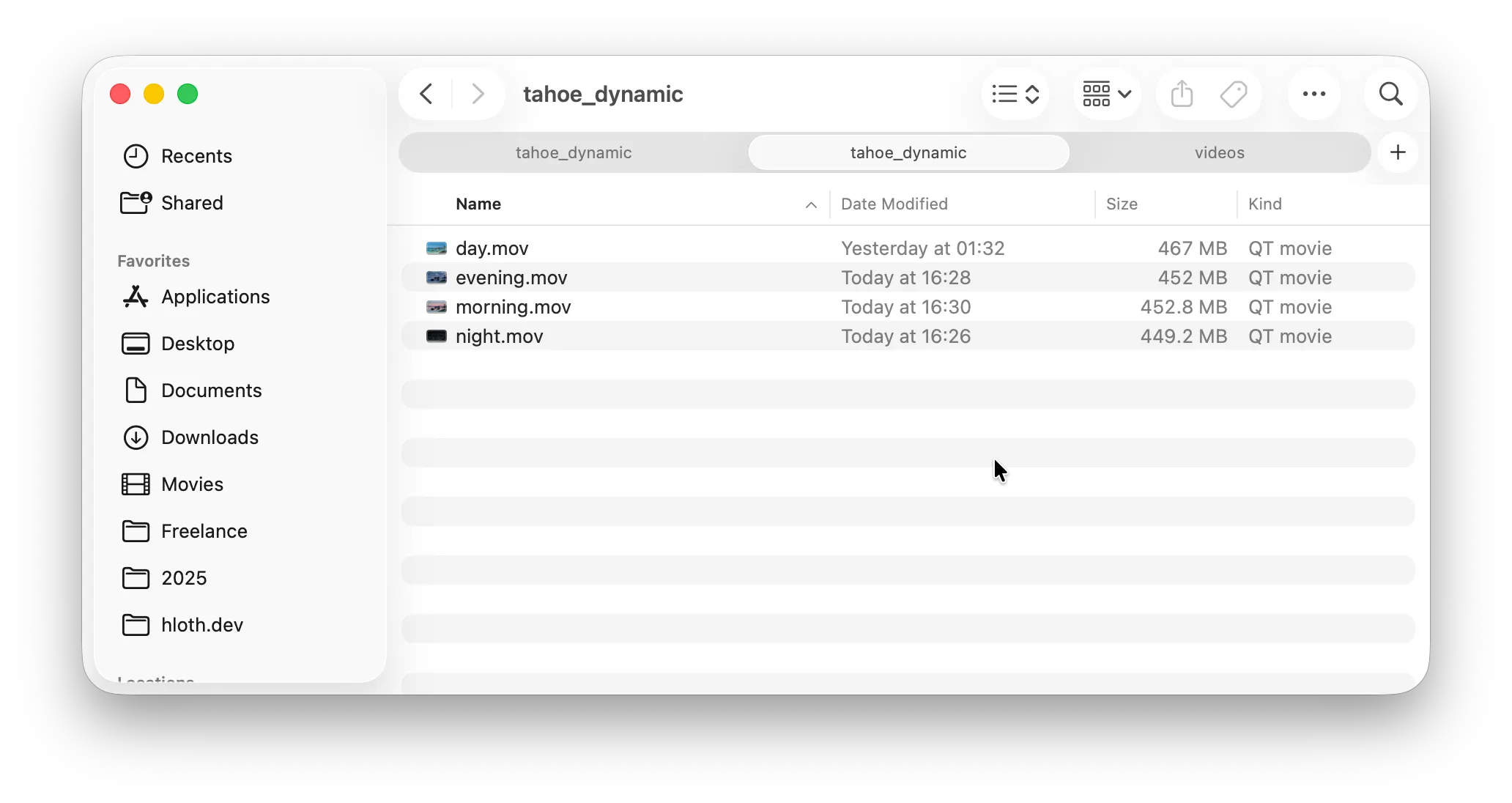The width and height of the screenshot is (1512, 803).
Task: Click the 467 MB size value
Action: [x=1192, y=248]
